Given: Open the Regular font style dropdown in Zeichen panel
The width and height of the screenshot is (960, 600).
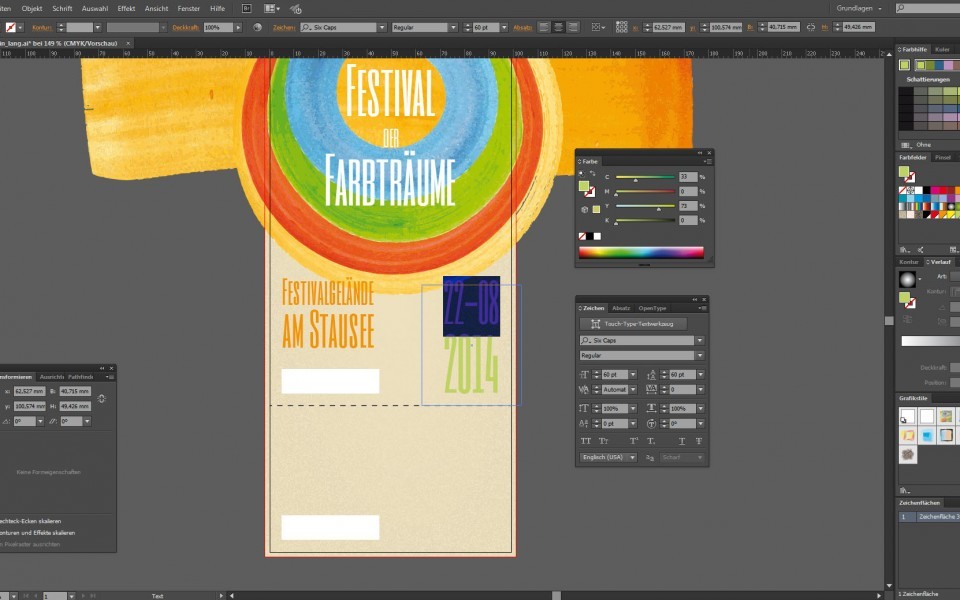Looking at the screenshot, I should coord(700,356).
